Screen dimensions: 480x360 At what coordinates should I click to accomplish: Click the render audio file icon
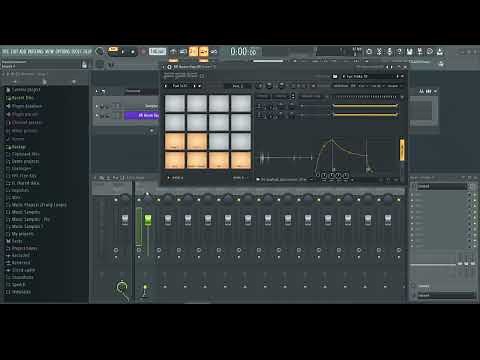coord(420,52)
